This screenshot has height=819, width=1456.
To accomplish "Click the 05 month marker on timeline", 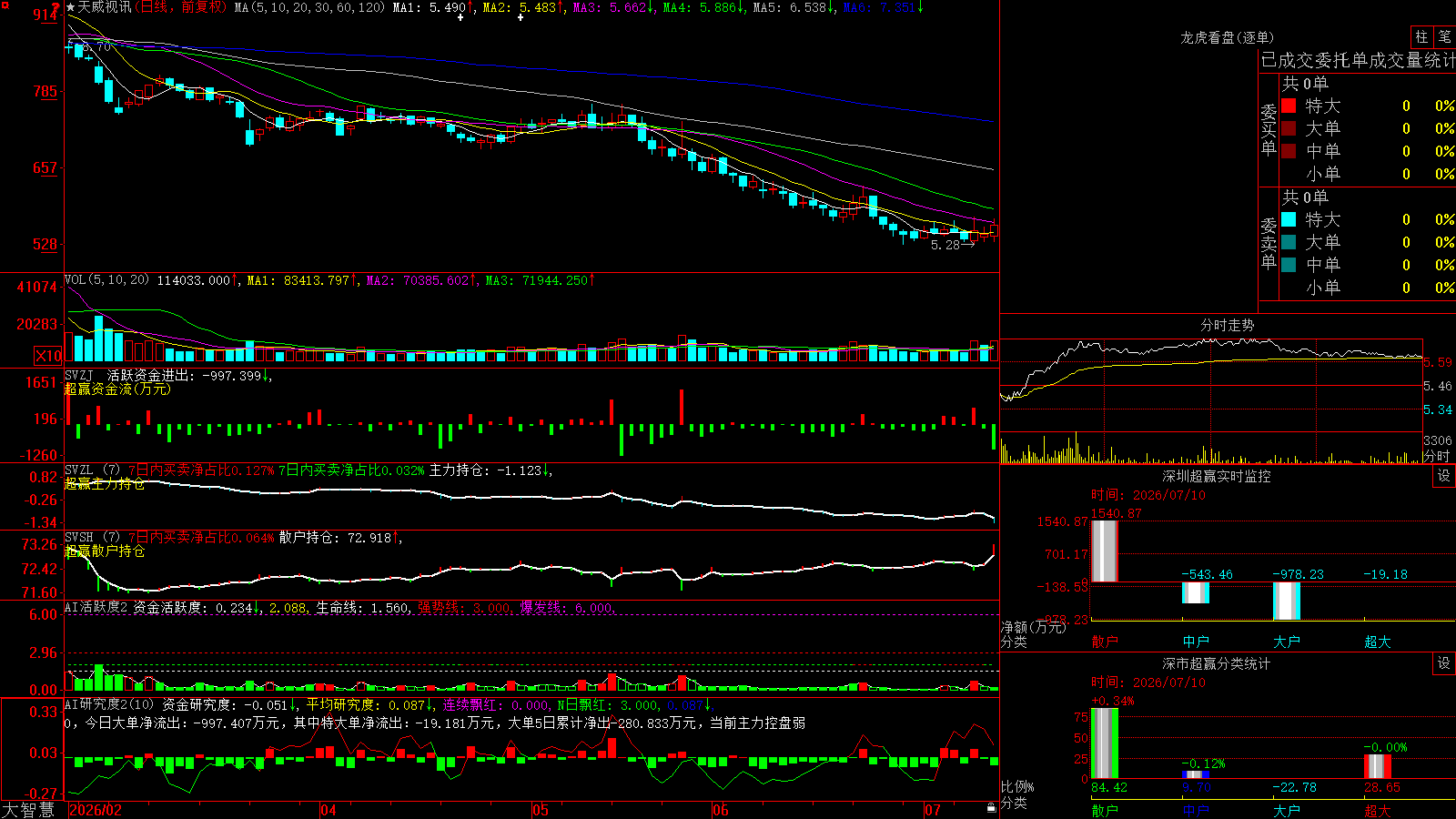I will [541, 810].
